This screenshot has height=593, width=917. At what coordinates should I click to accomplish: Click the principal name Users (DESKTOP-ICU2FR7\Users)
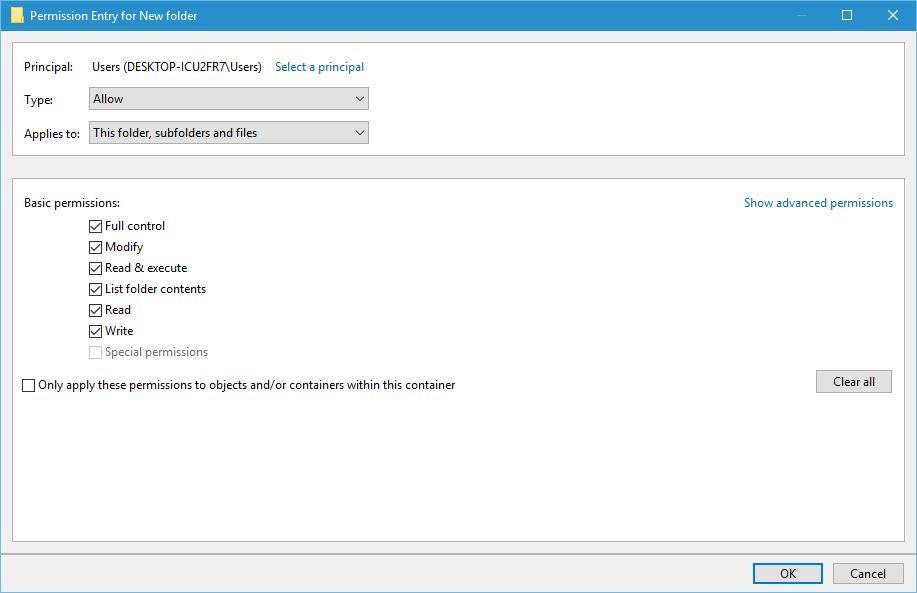[177, 67]
